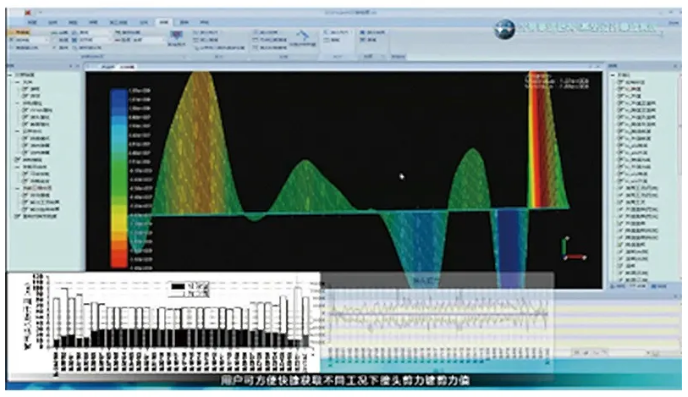Click the dark blue top legend swatch
Screen dimensions: 688x397
click(x=118, y=93)
